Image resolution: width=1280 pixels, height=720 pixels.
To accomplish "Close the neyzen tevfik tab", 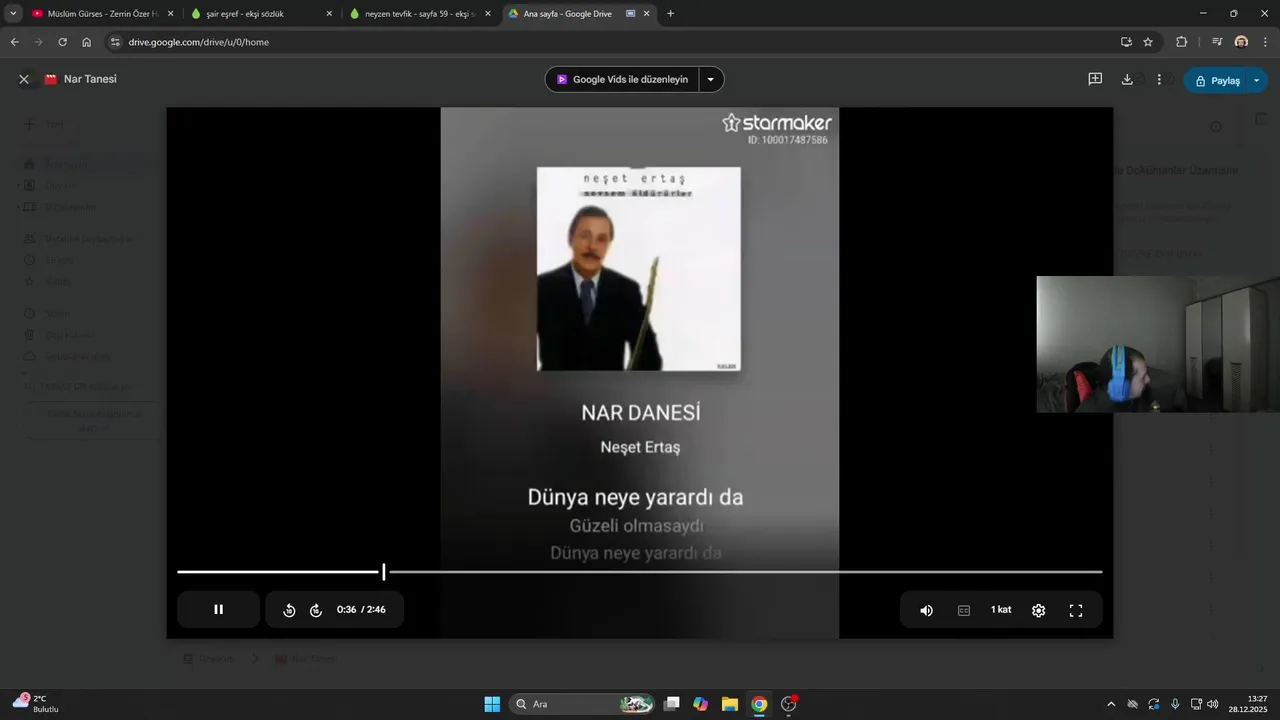I will pyautogui.click(x=488, y=14).
